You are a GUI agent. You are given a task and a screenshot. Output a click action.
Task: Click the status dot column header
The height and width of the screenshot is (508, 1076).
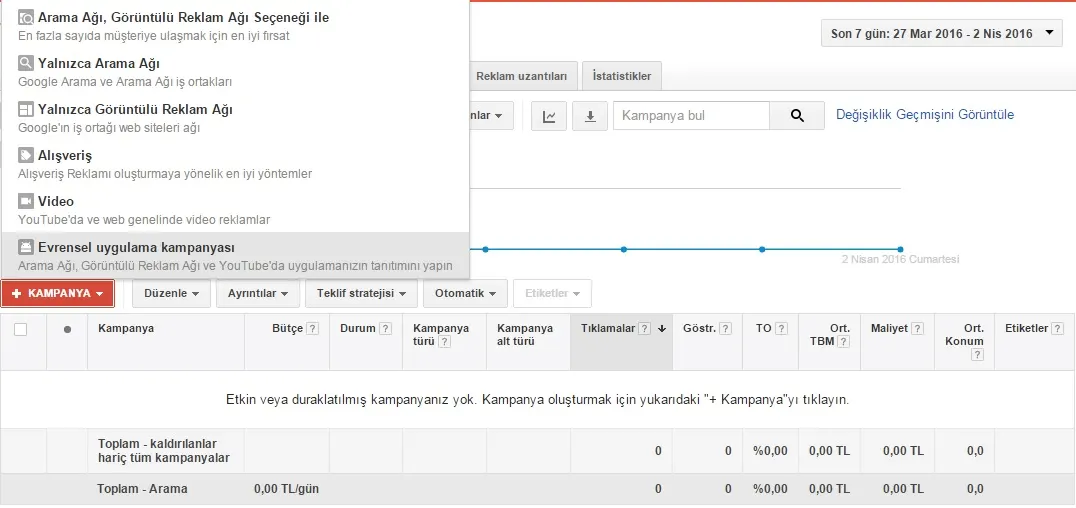coord(67,330)
